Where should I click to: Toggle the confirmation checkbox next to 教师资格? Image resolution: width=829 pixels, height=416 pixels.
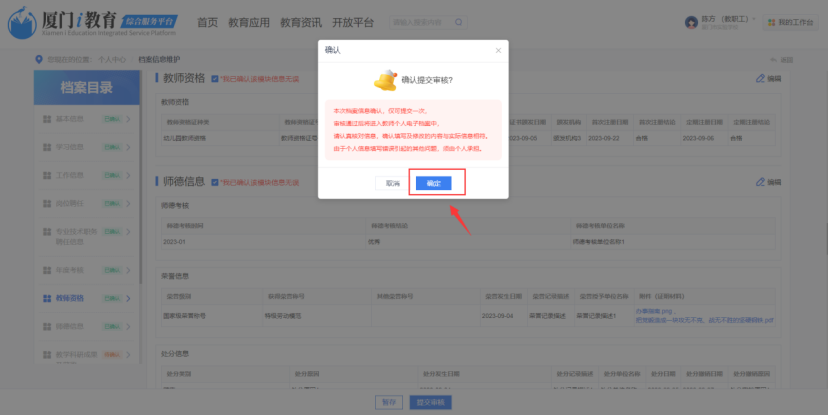215,78
